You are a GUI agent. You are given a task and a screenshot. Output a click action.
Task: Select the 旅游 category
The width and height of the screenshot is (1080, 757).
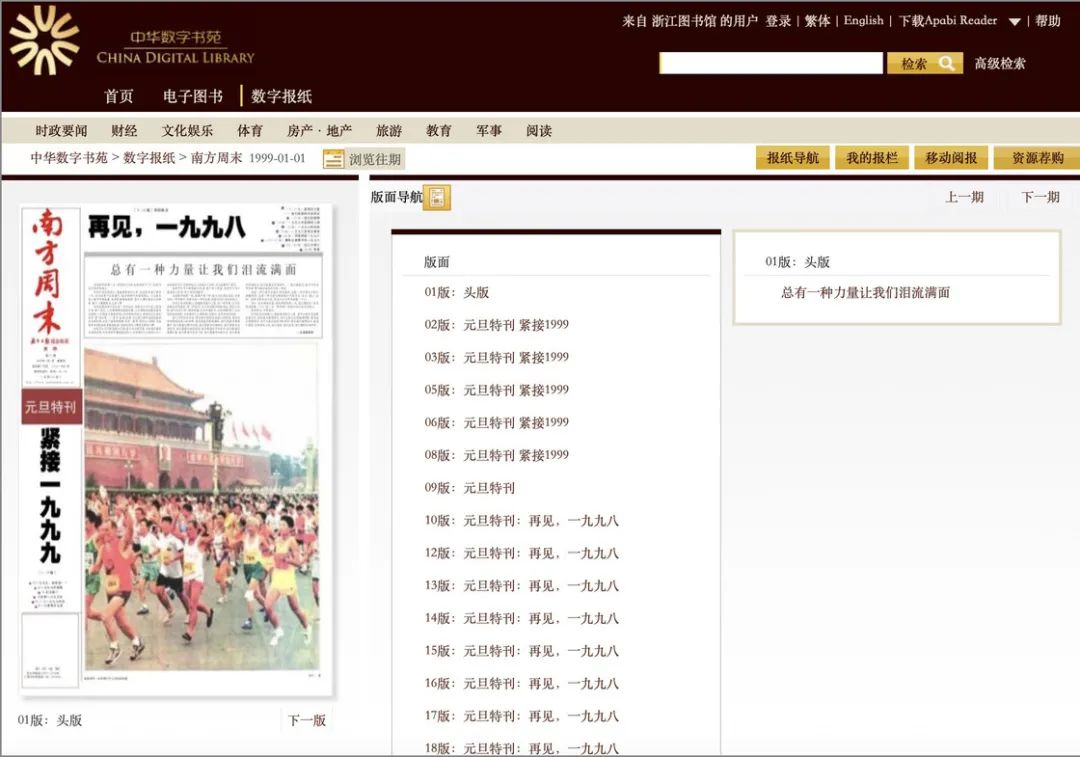pyautogui.click(x=388, y=130)
